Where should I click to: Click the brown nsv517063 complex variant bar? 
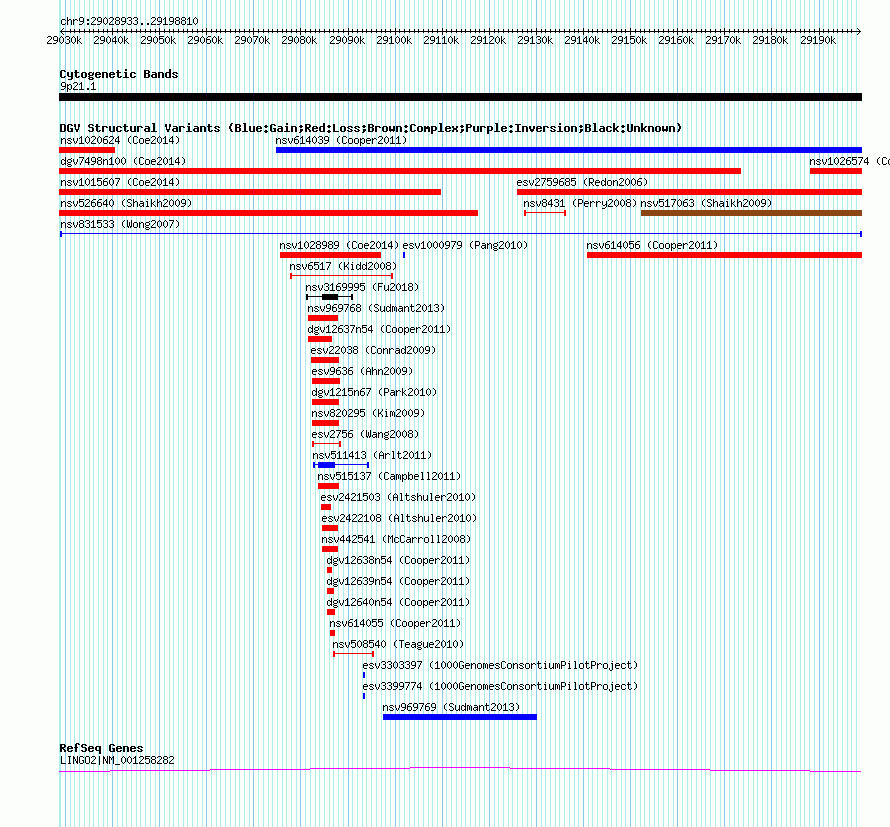752,213
